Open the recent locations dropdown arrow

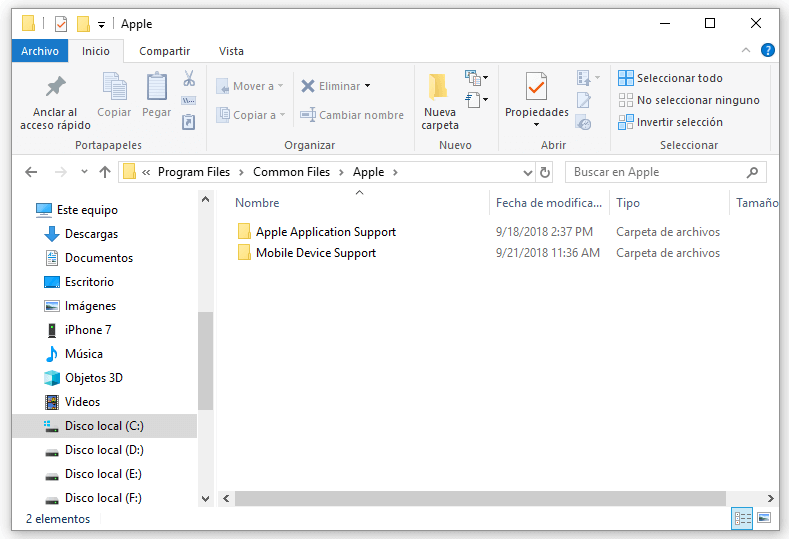[84, 172]
